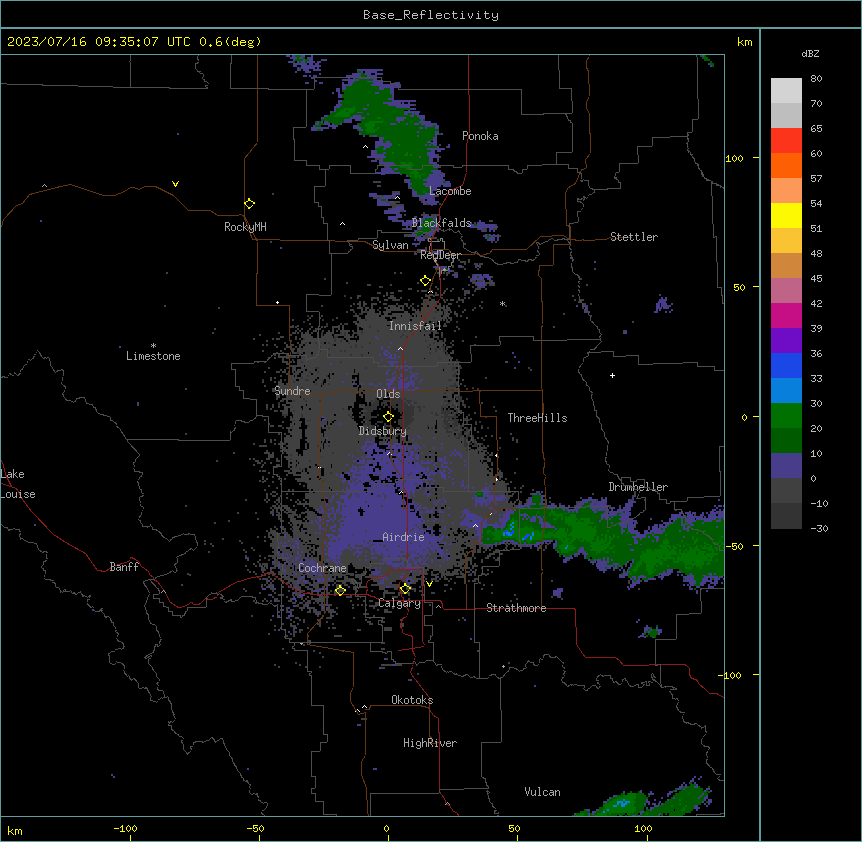Click the Olds city label
Screen dimensions: 862x842
[388, 394]
